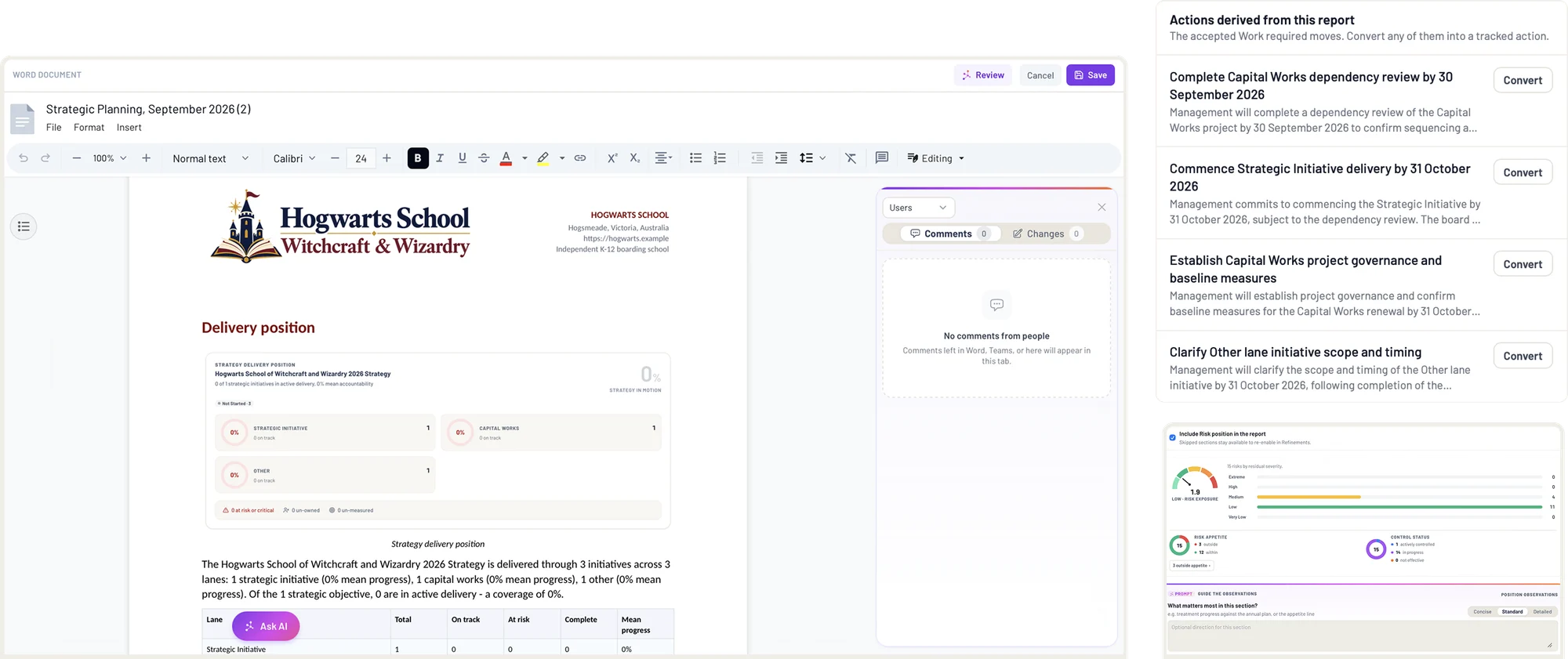The width and height of the screenshot is (1568, 659).
Task: Open the Format menu
Action: pyautogui.click(x=89, y=128)
